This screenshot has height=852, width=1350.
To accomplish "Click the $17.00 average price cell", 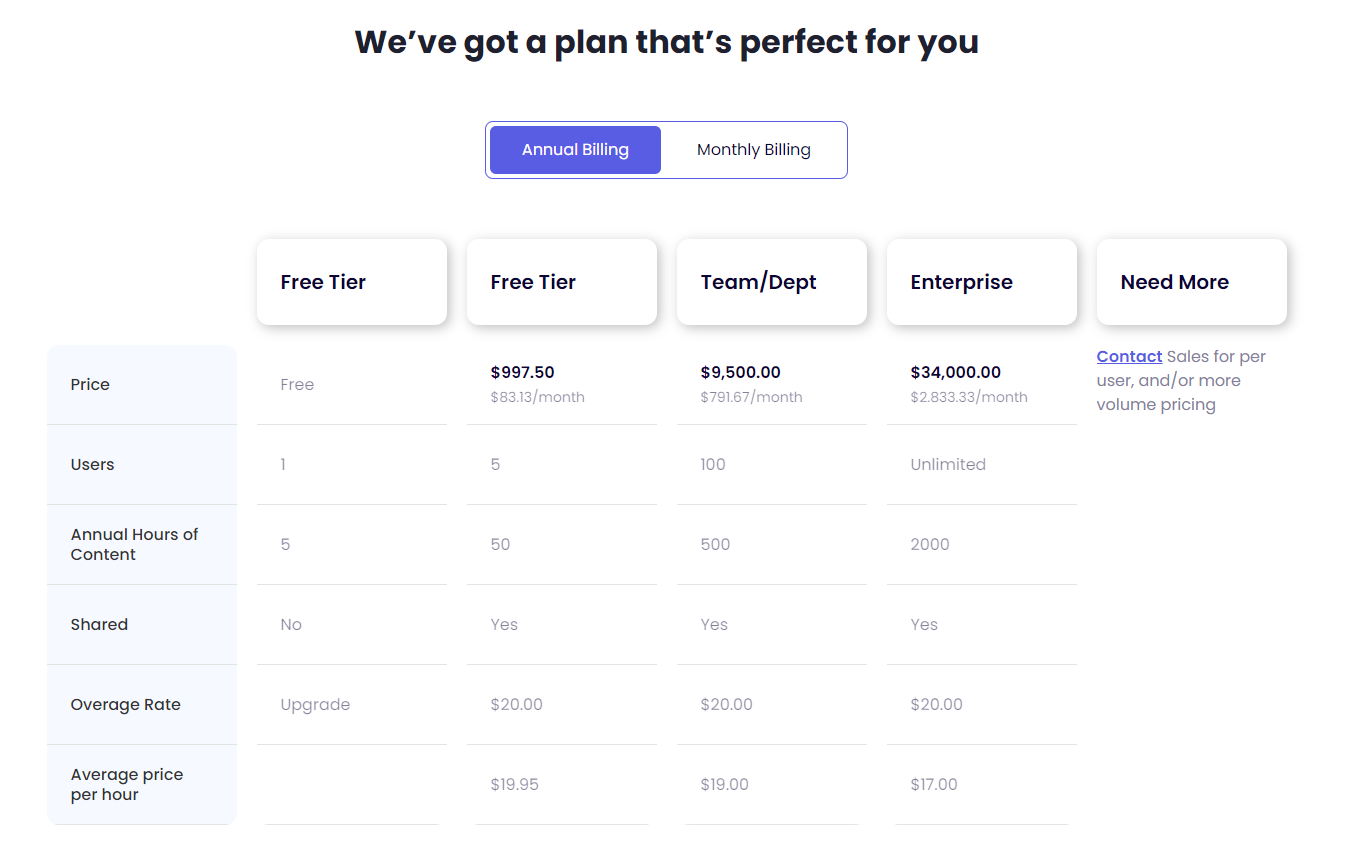I will pyautogui.click(x=933, y=784).
